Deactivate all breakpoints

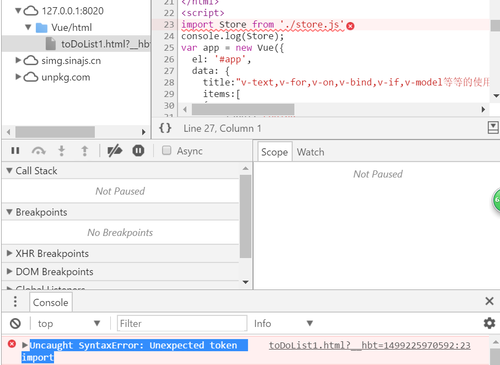[x=115, y=151]
